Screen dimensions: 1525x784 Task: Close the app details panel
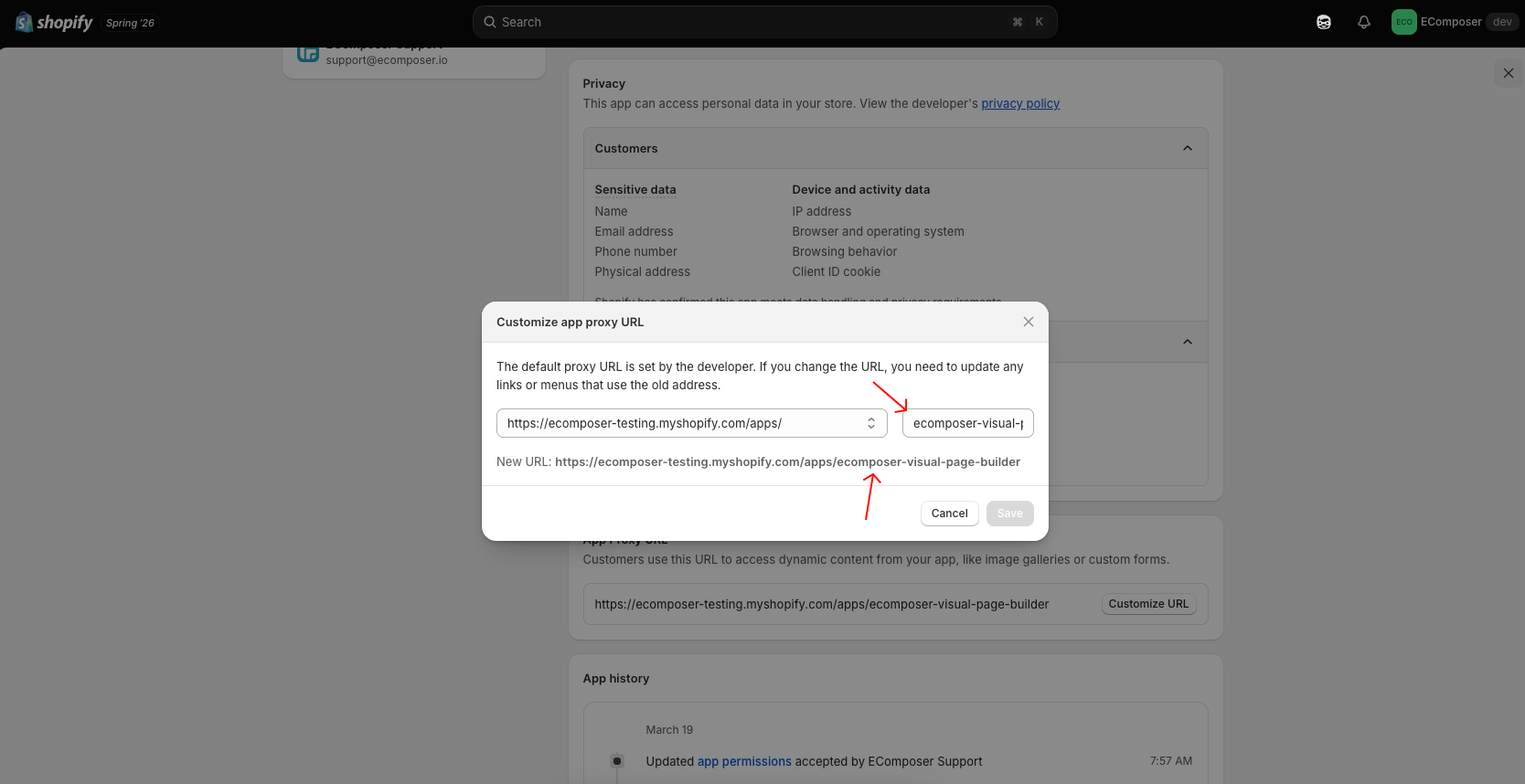[1509, 73]
